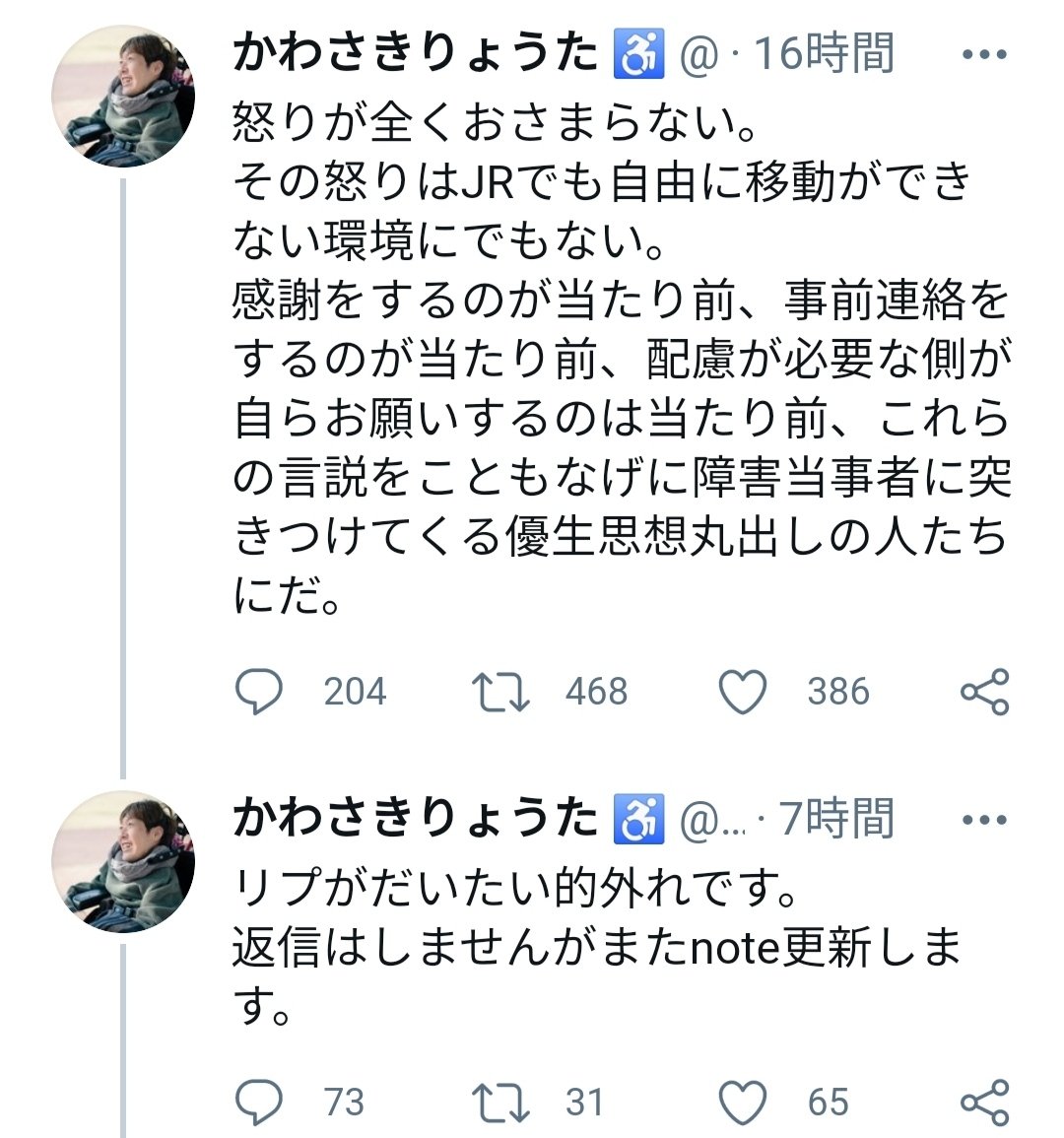Open the second tweet's profile picture
This screenshot has height=1138, width=1064.
pyautogui.click(x=123, y=862)
